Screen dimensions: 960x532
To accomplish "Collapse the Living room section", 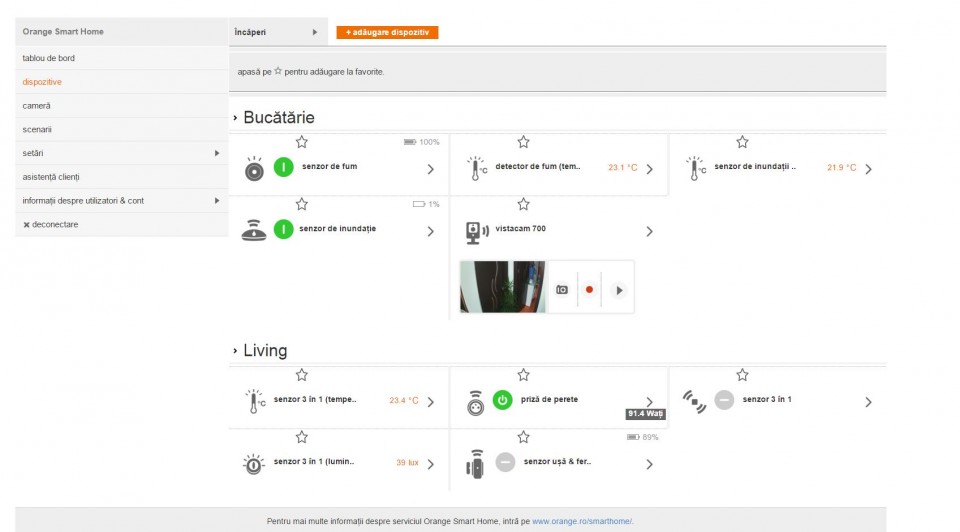I will click(x=235, y=351).
